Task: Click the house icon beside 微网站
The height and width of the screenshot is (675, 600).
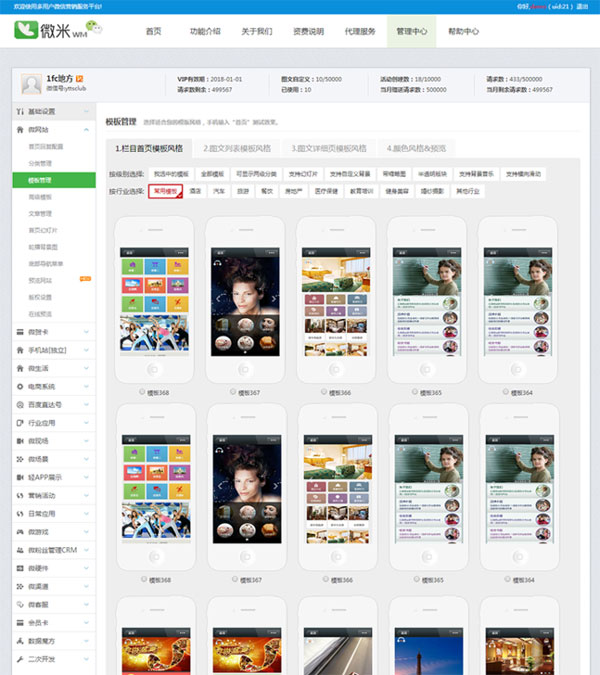Action: pyautogui.click(x=20, y=130)
